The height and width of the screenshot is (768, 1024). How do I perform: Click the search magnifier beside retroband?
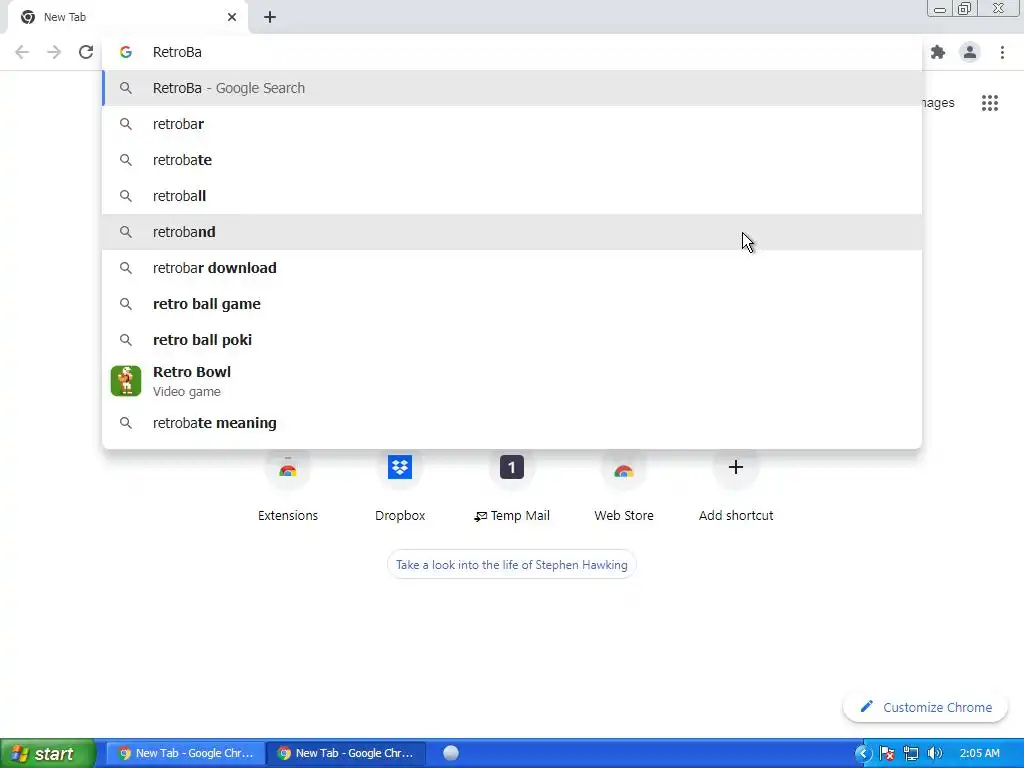pyautogui.click(x=126, y=232)
